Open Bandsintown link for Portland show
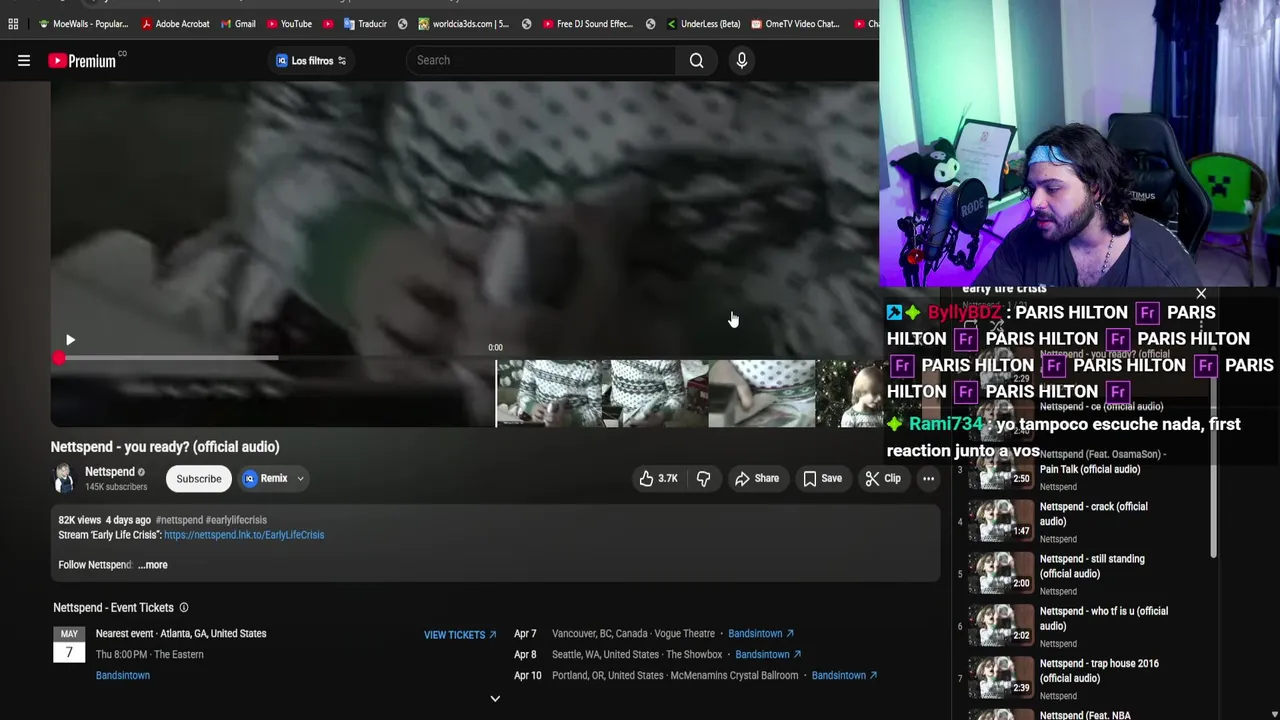 [x=845, y=675]
